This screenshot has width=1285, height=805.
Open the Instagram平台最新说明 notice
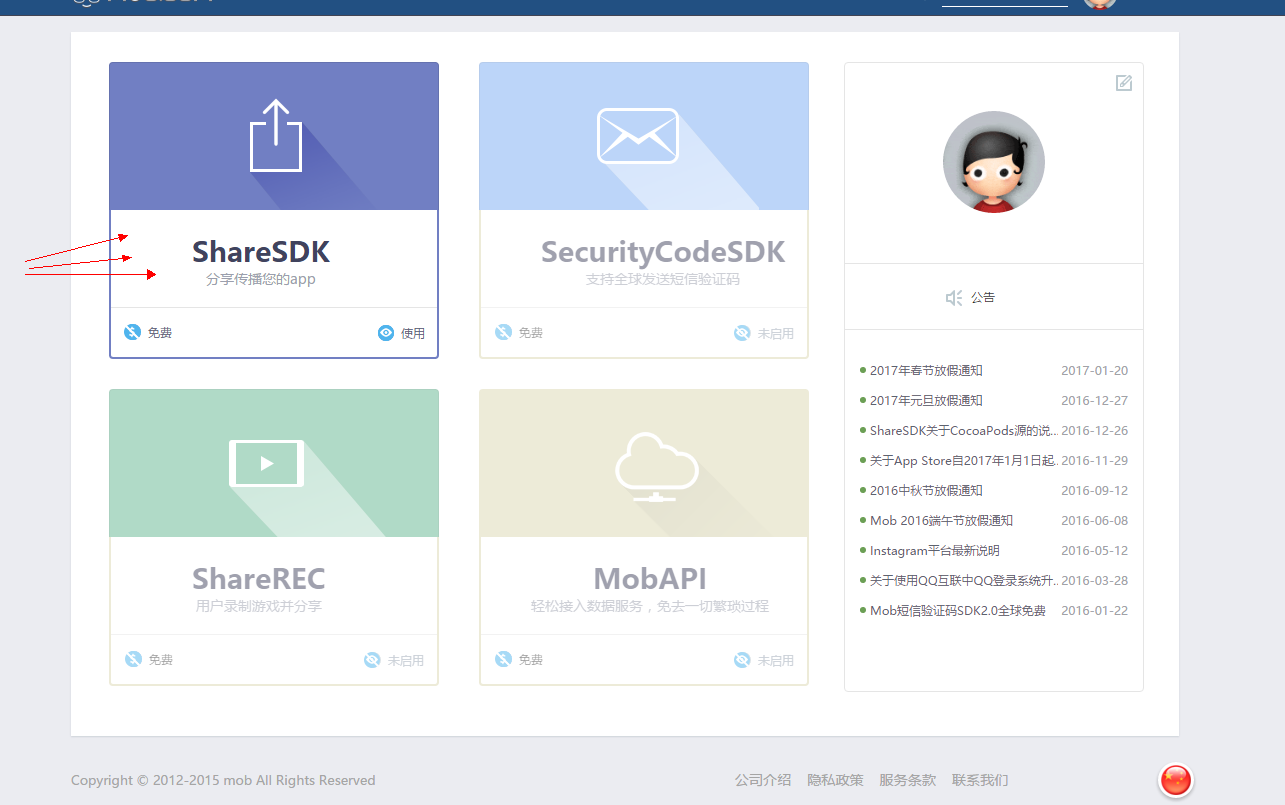click(x=934, y=551)
